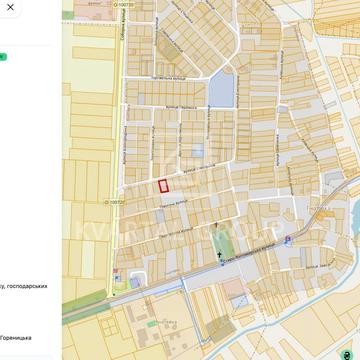Click the small cross marker above green cemetery
The width and height of the screenshot is (360, 360).
[x=217, y=225]
